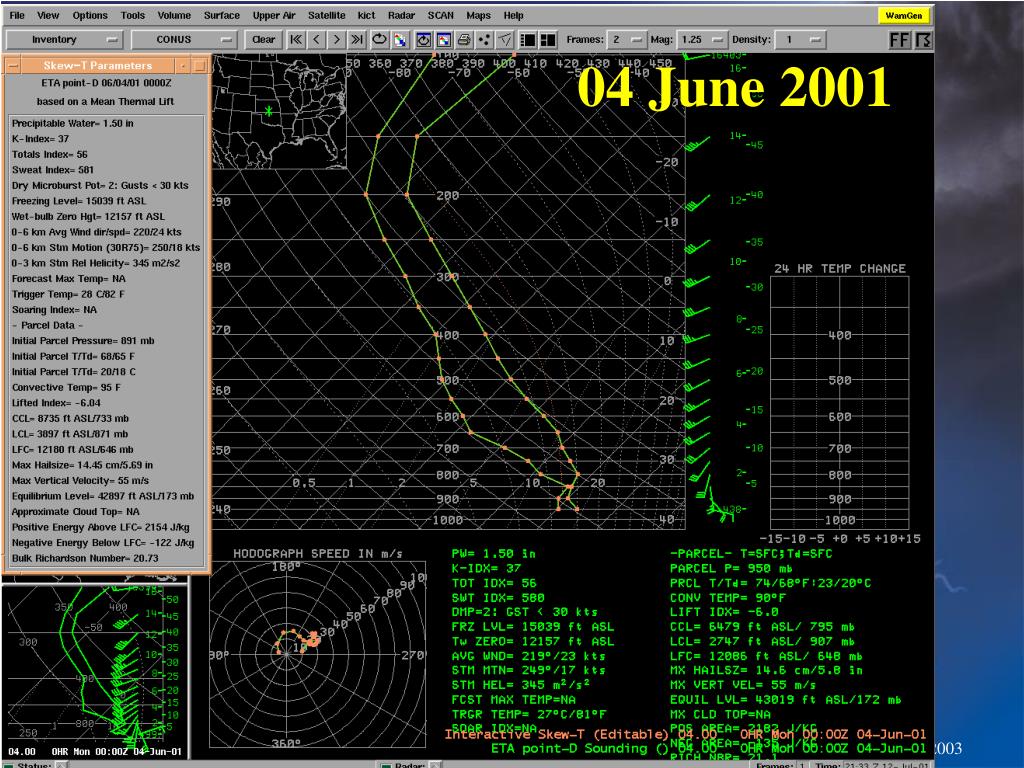Switch to single large pane layout
Viewport: 1024px width, 768px height.
pyautogui.click(x=528, y=40)
